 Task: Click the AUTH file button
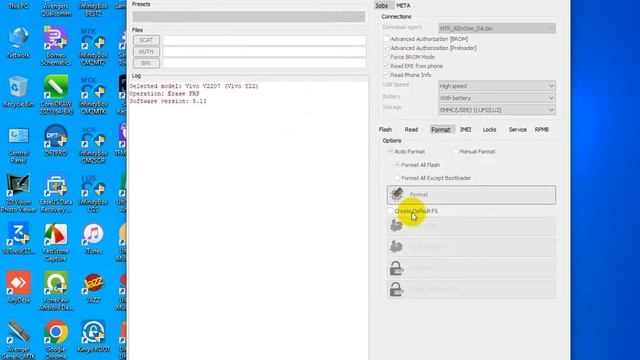point(146,51)
